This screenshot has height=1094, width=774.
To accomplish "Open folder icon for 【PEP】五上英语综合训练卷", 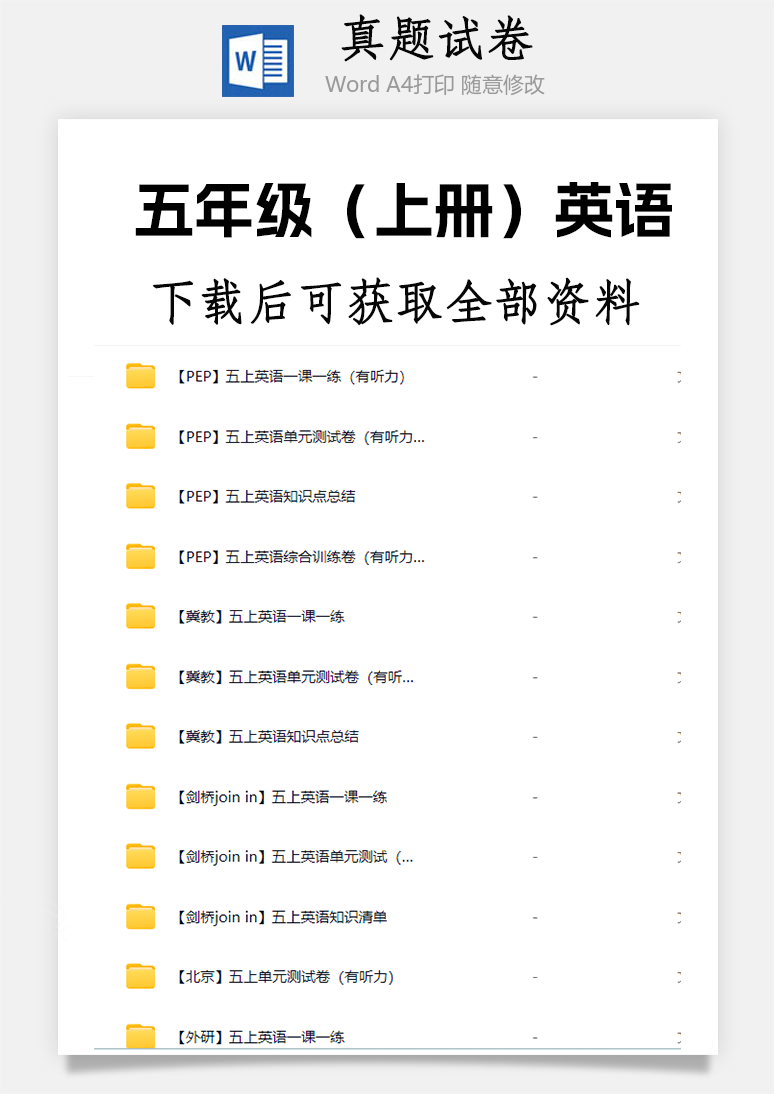I will [140, 556].
